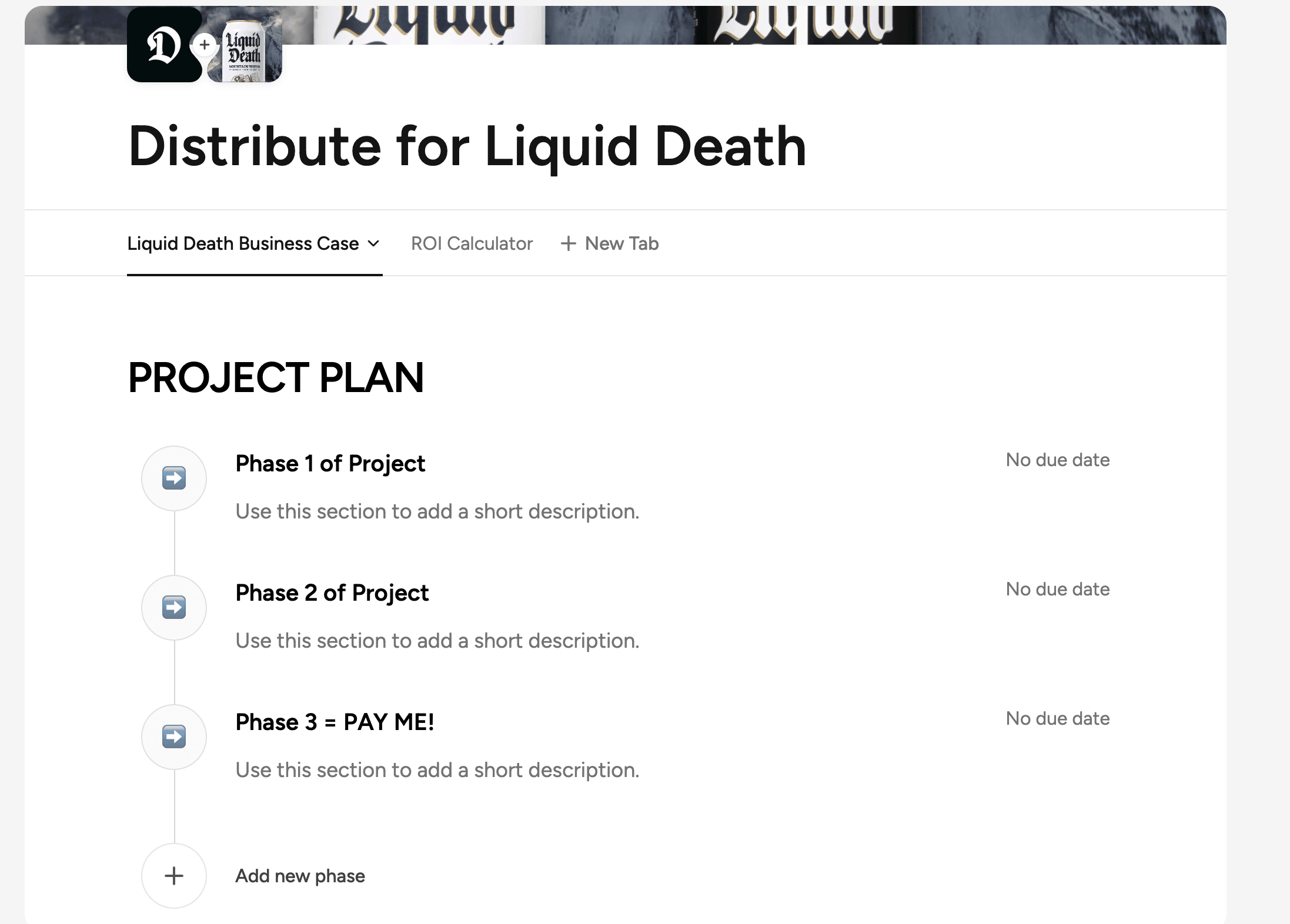Viewport: 1290px width, 924px height.
Task: Expand the Liquid Death Business Case chevron
Action: [373, 243]
